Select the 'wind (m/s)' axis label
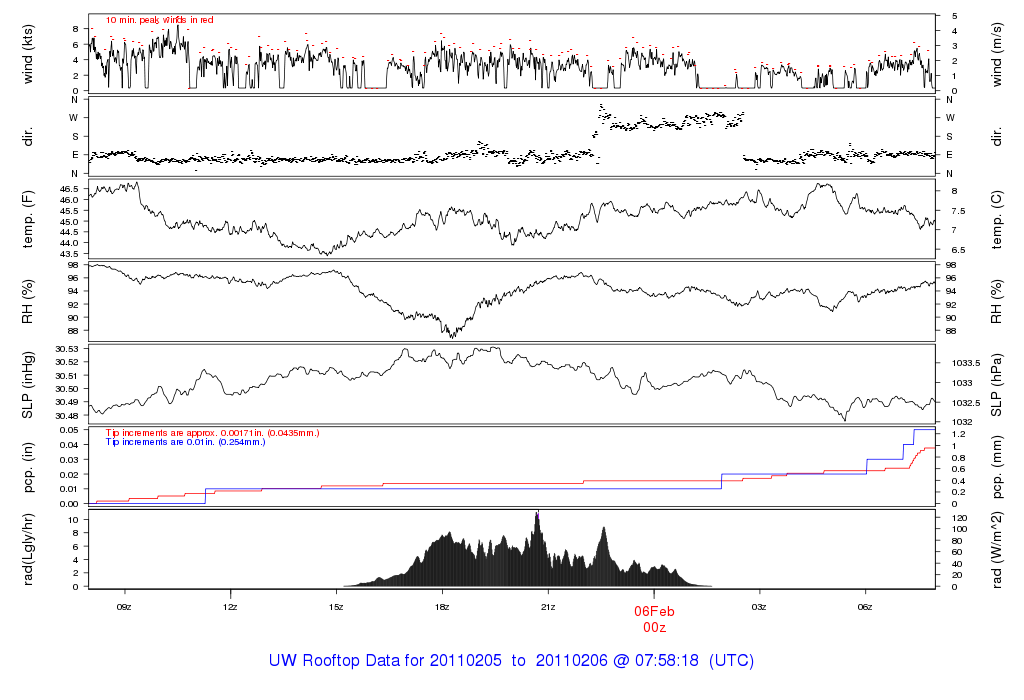 (x=997, y=55)
